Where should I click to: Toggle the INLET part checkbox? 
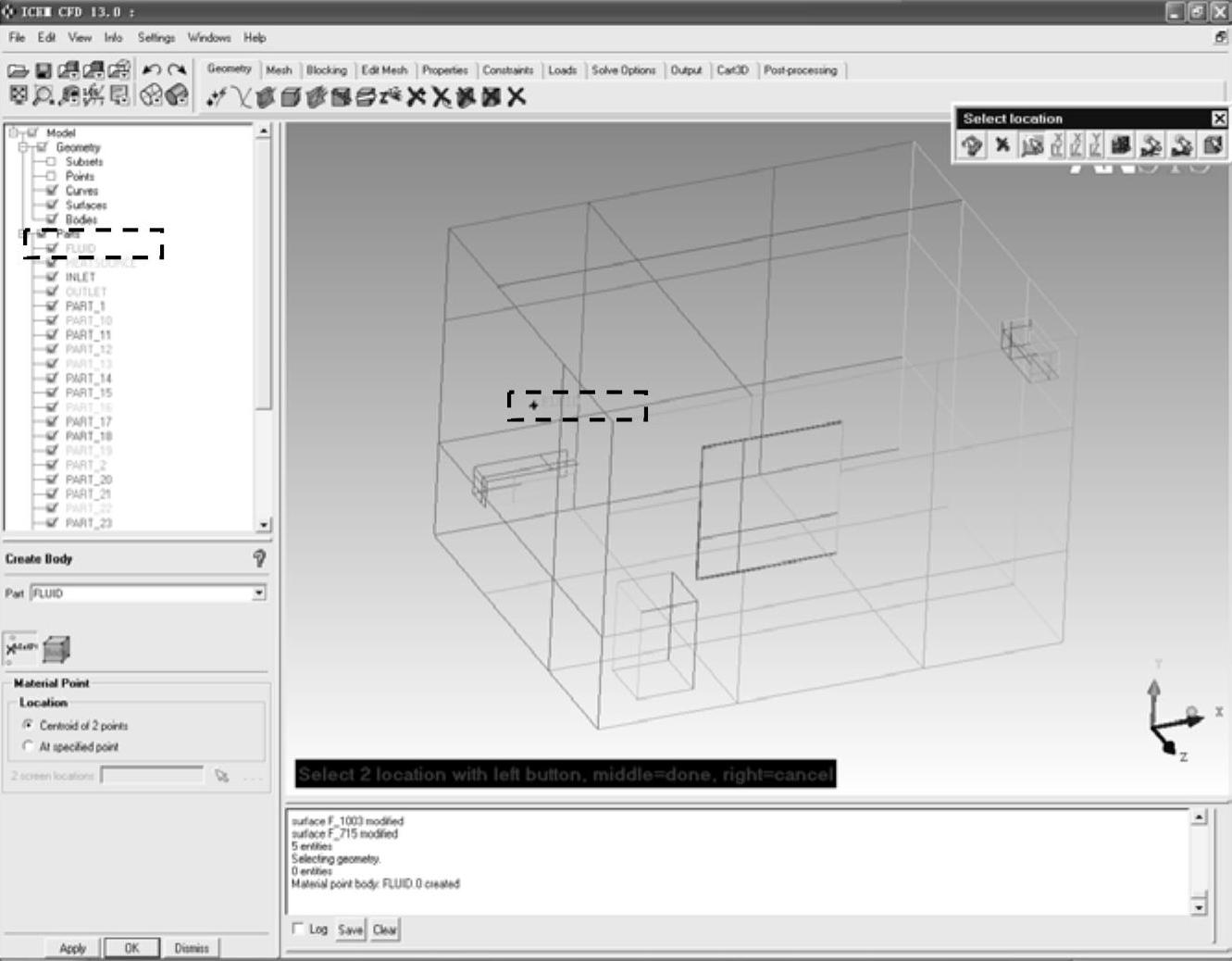(x=51, y=277)
